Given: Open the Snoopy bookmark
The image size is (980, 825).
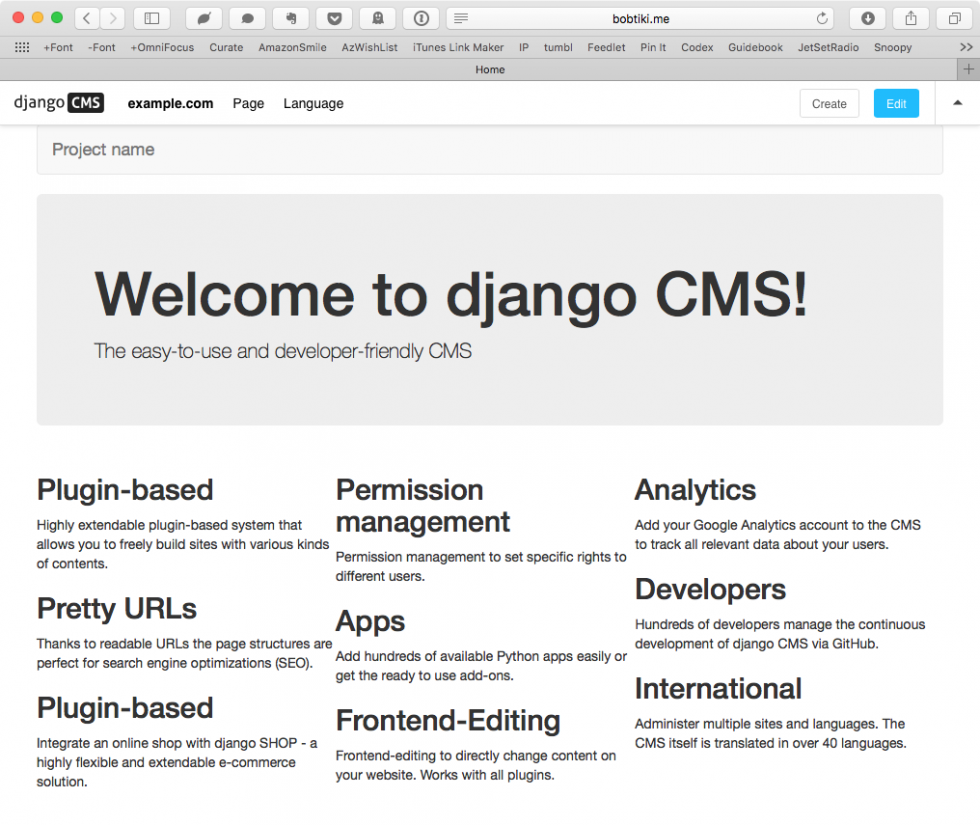Looking at the screenshot, I should click(892, 48).
